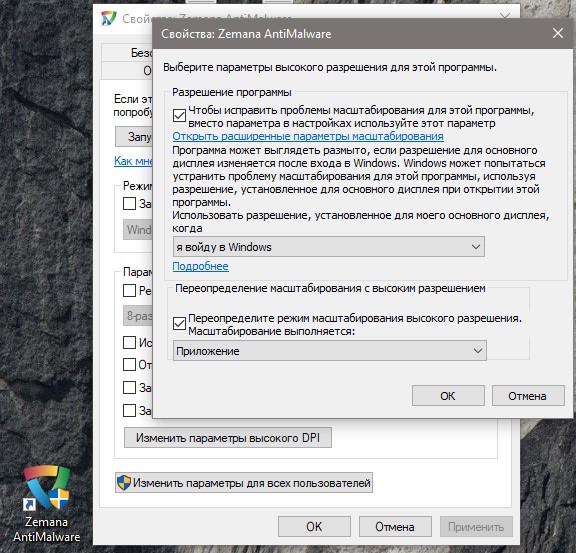Toggle the reduced color mode checkbox 'Ре'

click(x=129, y=290)
